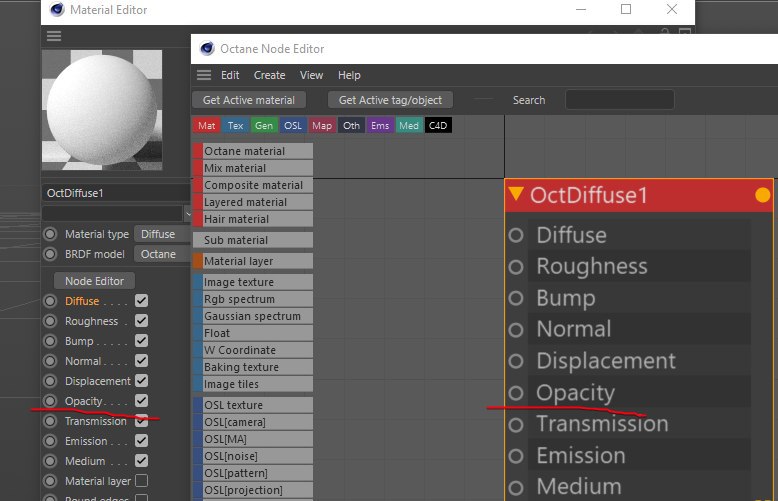Click the Medium input port on the node

click(x=516, y=488)
